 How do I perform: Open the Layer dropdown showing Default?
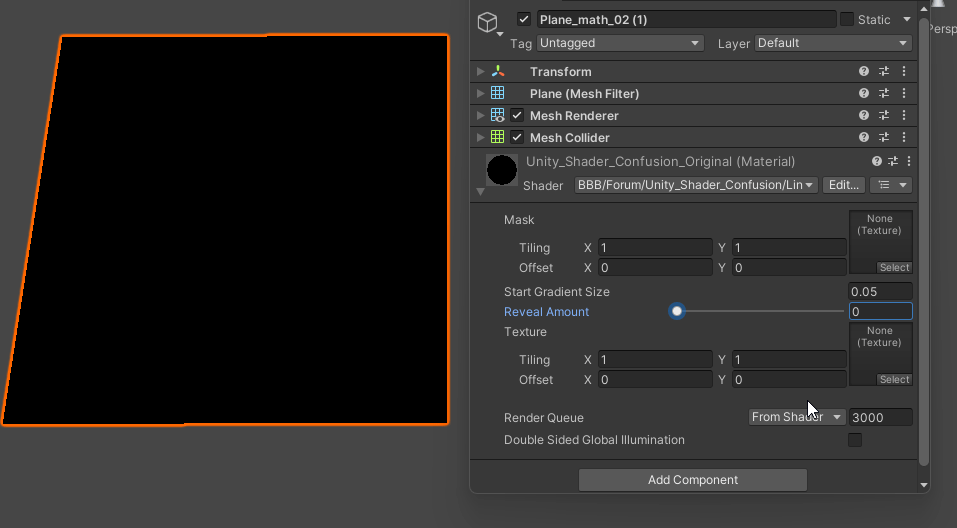833,43
